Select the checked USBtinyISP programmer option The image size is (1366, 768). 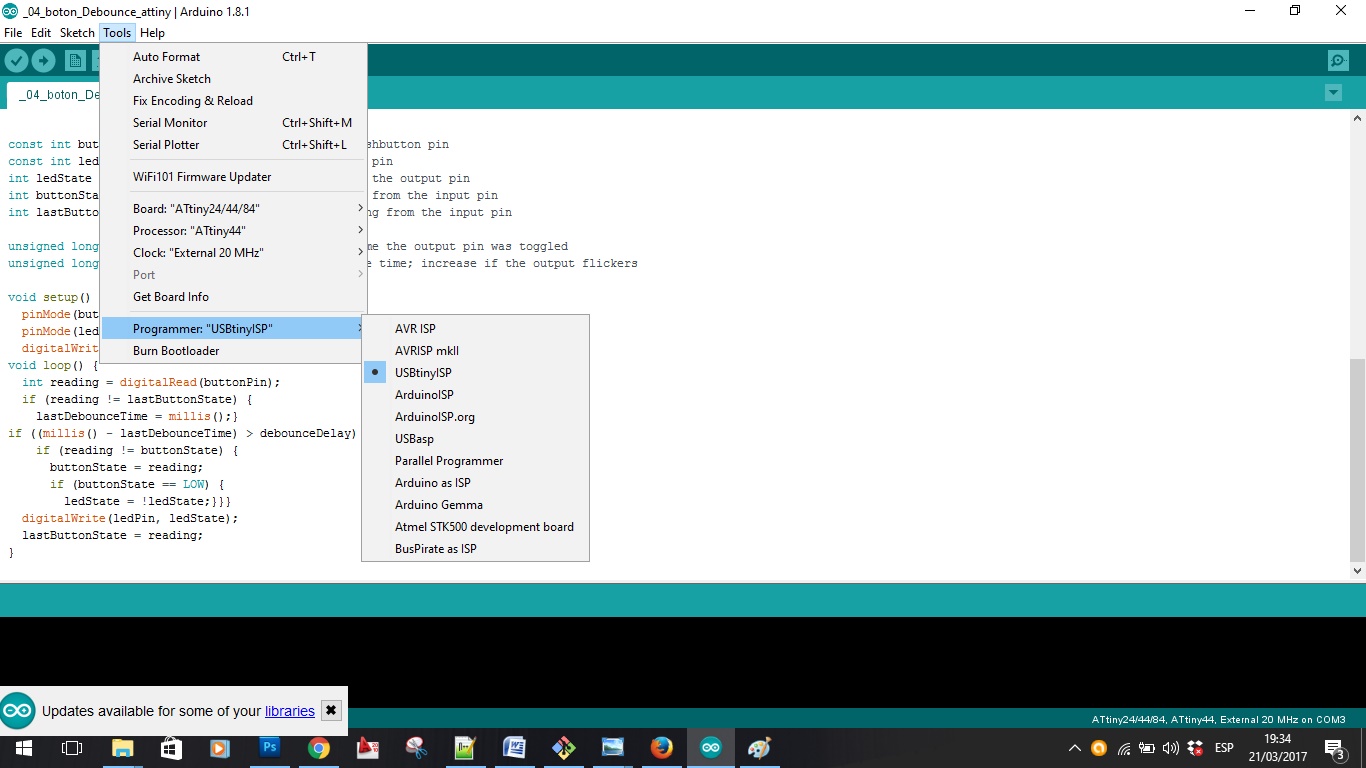click(x=475, y=373)
